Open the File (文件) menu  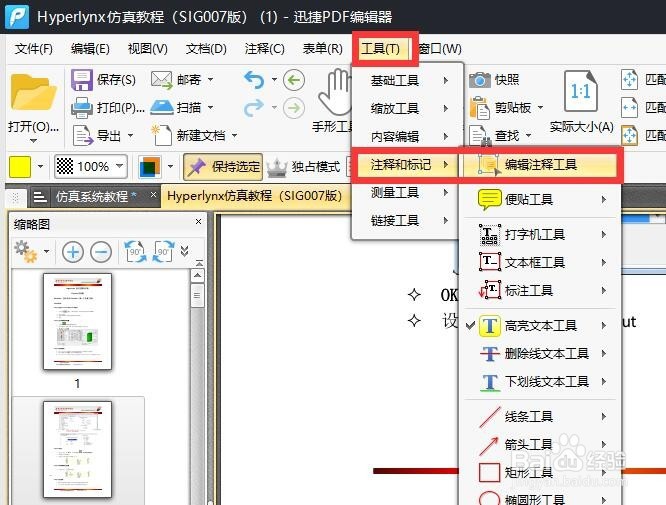(34, 49)
